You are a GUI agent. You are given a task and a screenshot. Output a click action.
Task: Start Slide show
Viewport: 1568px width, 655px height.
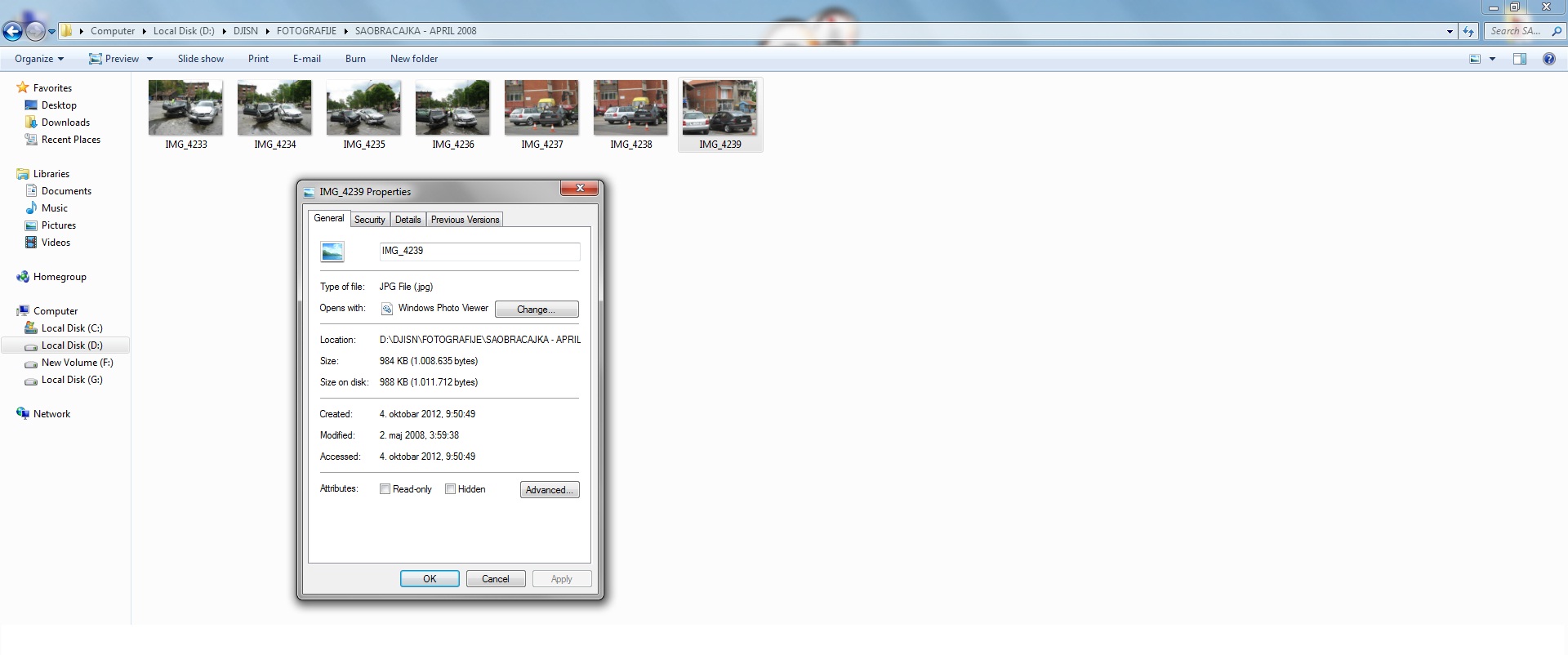(x=201, y=59)
